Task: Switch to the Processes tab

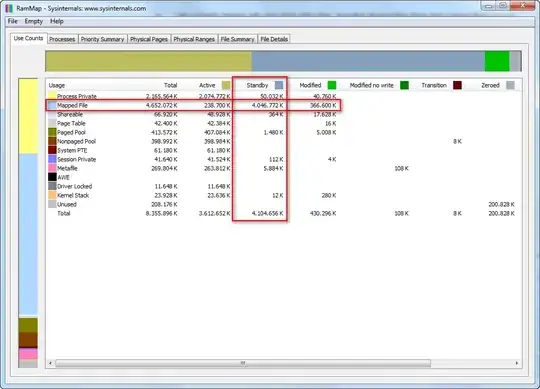Action: pyautogui.click(x=62, y=39)
